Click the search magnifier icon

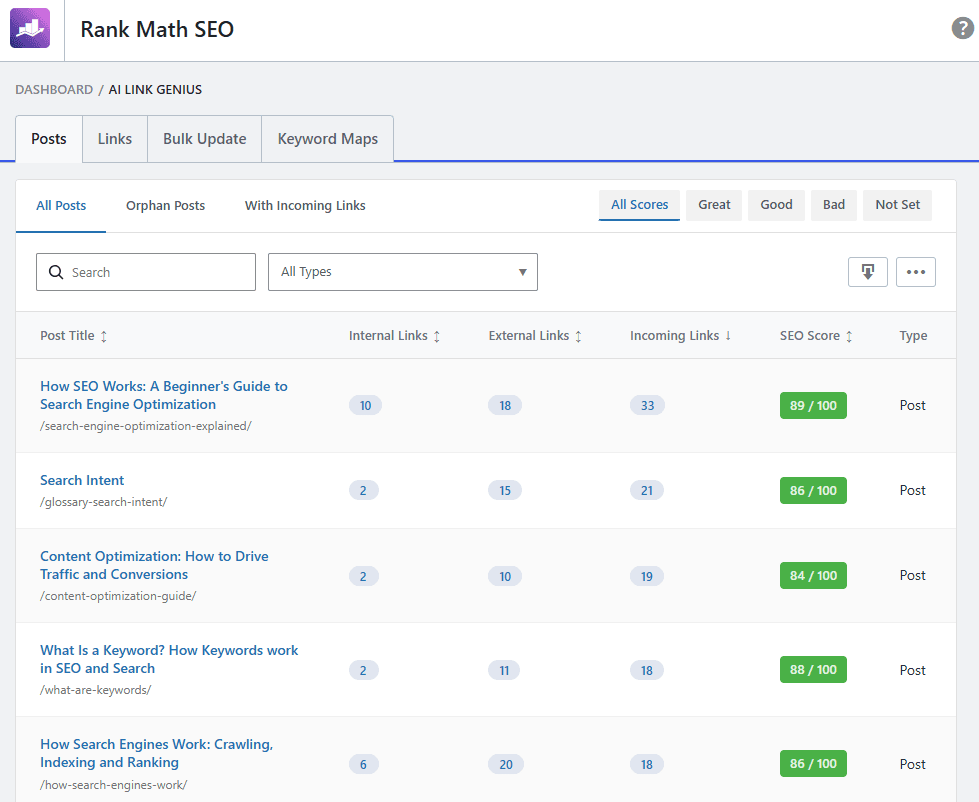pos(56,272)
